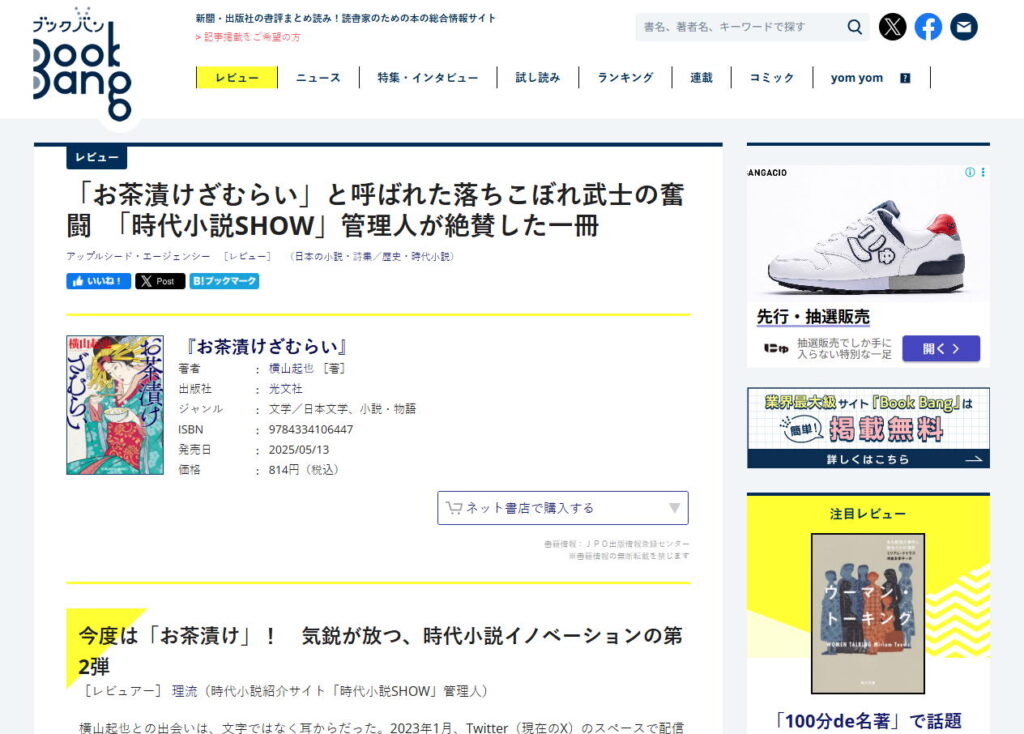
Task: Open 特集・インタビュー navigation tab
Action: coord(428,77)
